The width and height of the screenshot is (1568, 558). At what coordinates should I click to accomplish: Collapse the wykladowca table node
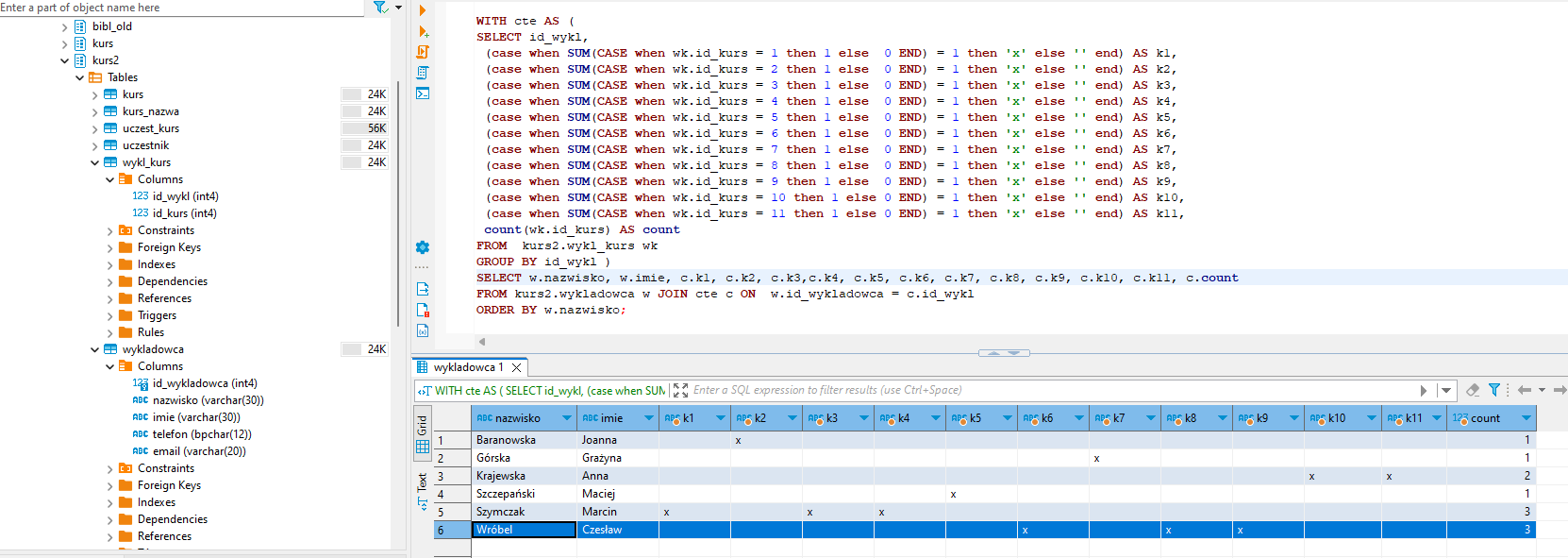click(x=94, y=349)
